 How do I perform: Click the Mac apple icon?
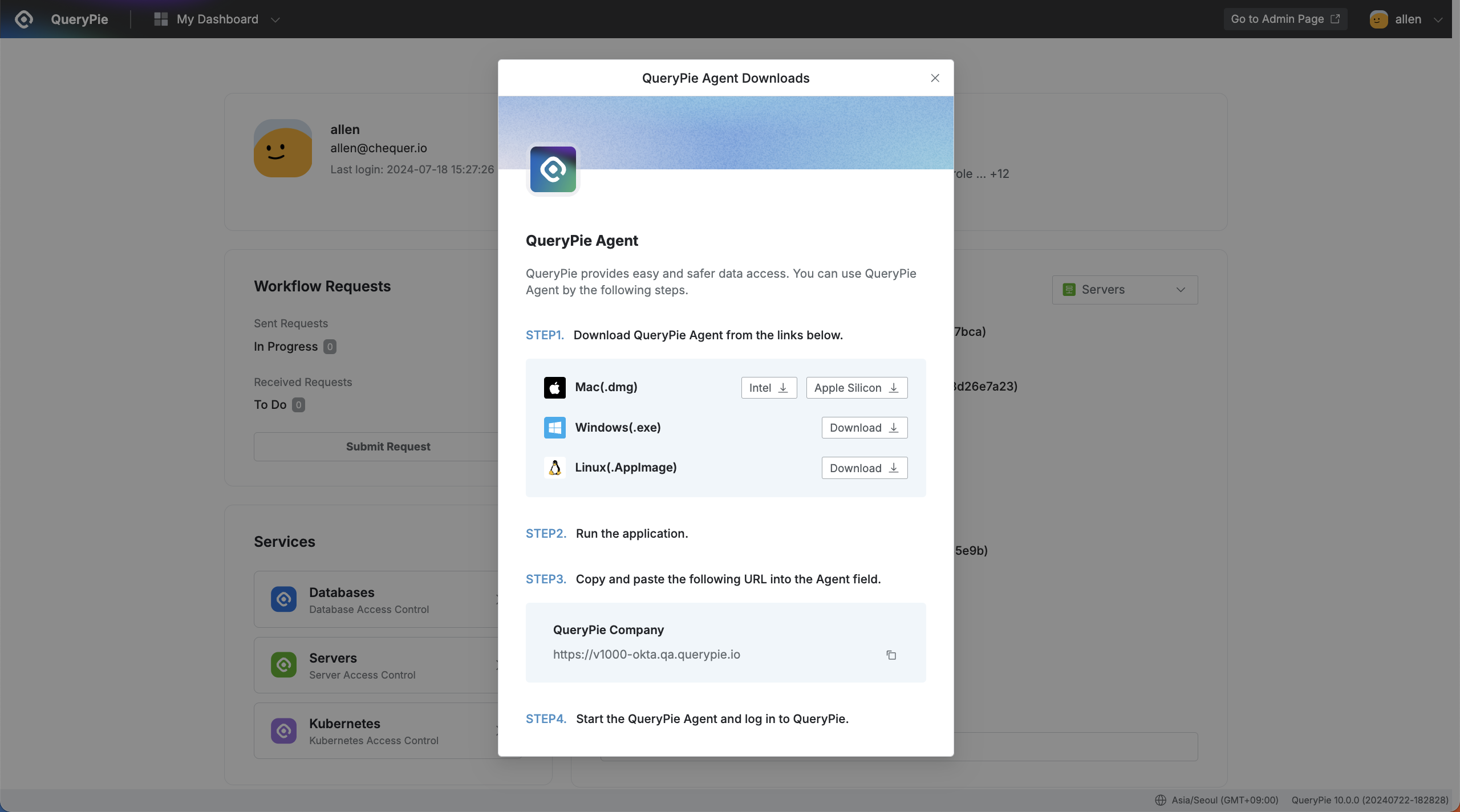point(554,388)
